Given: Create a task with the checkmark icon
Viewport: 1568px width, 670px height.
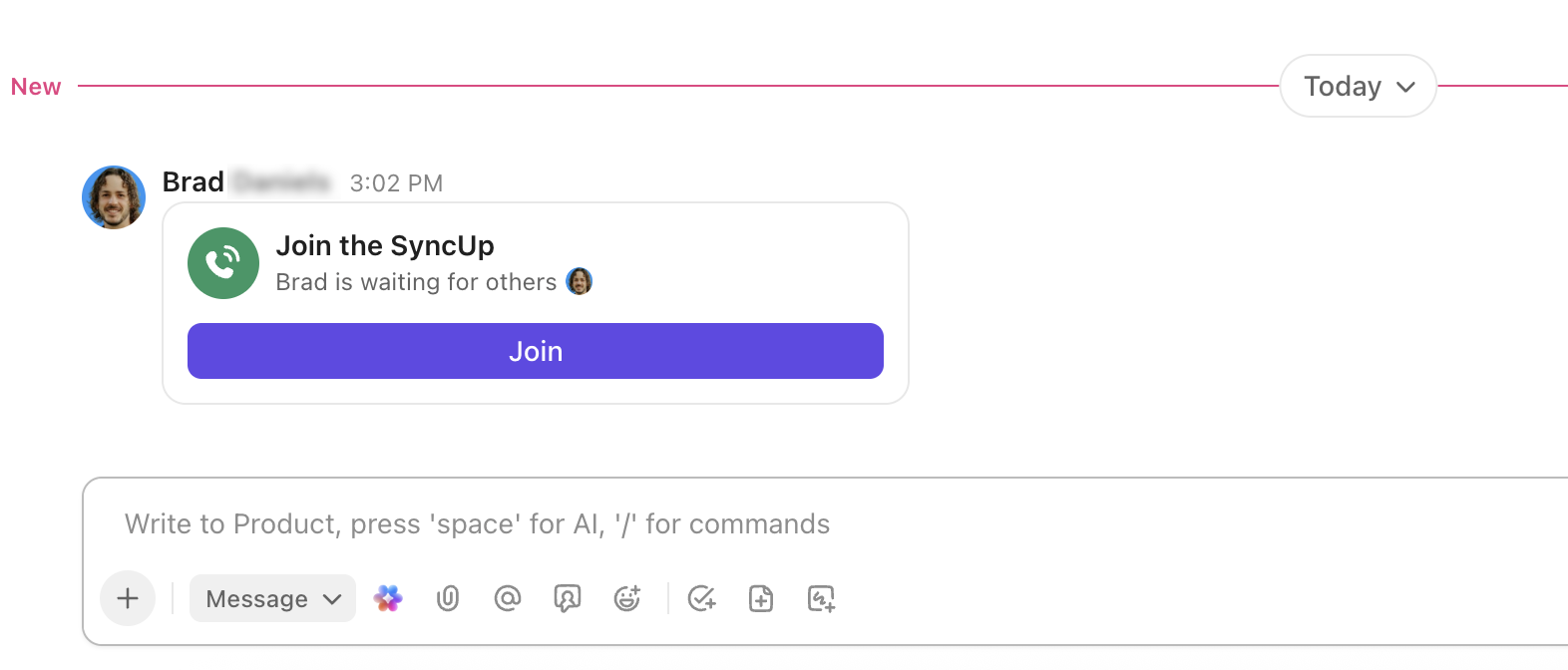Looking at the screenshot, I should pyautogui.click(x=701, y=598).
